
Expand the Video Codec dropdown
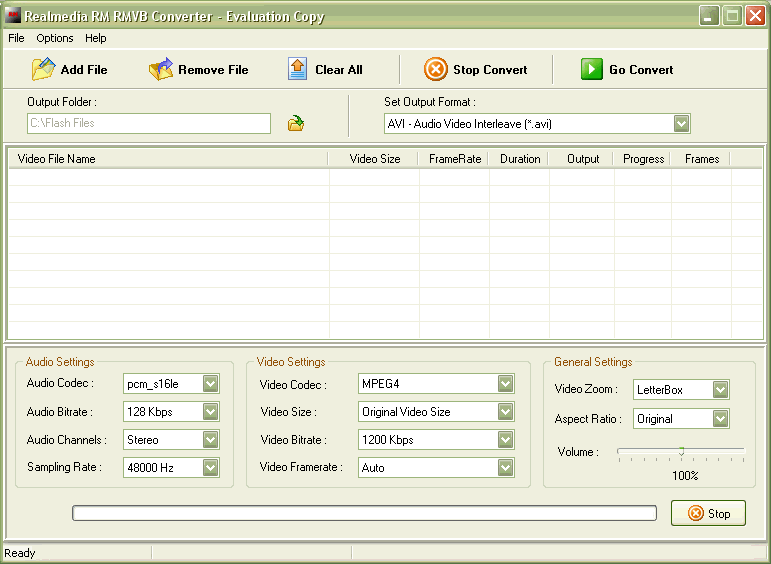tap(505, 384)
